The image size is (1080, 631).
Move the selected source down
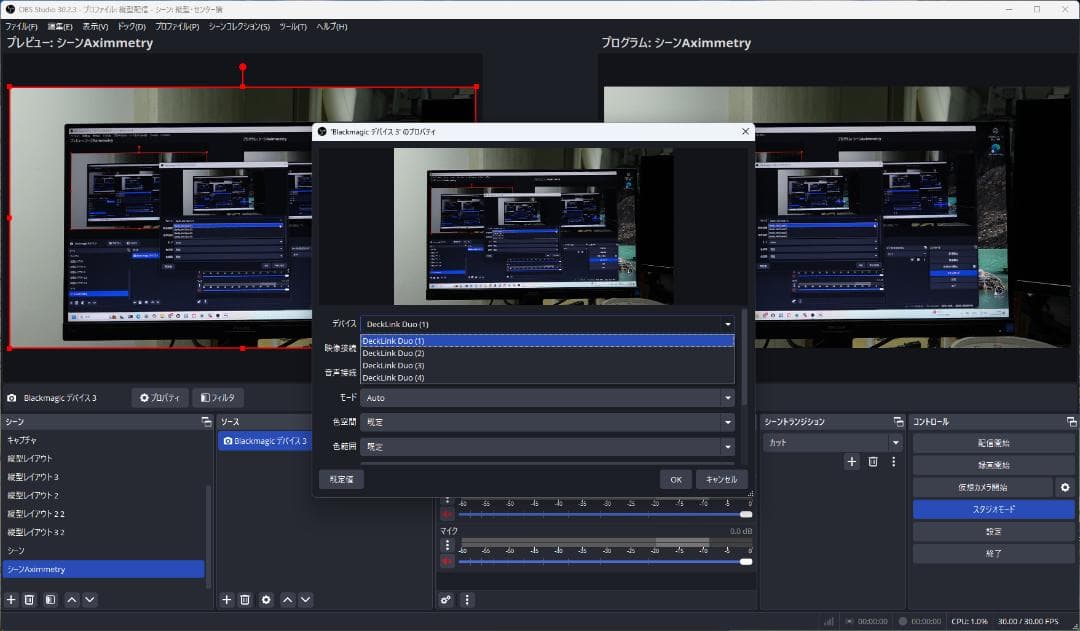tap(305, 600)
